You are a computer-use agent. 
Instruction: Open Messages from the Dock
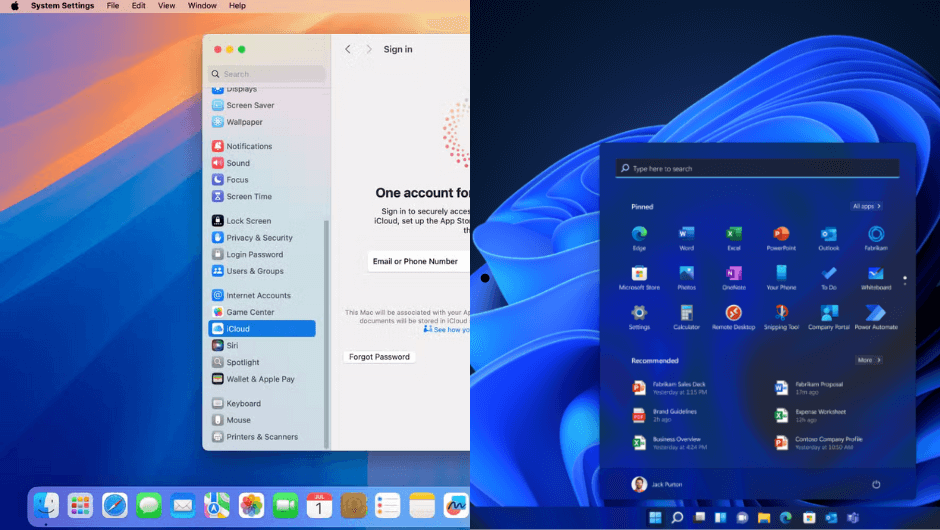149,506
